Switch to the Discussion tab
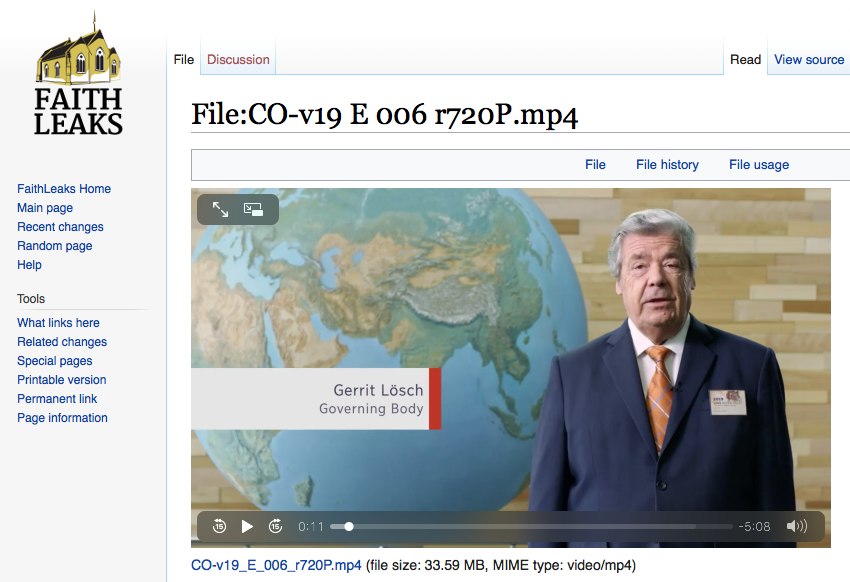The width and height of the screenshot is (850, 582). [238, 60]
